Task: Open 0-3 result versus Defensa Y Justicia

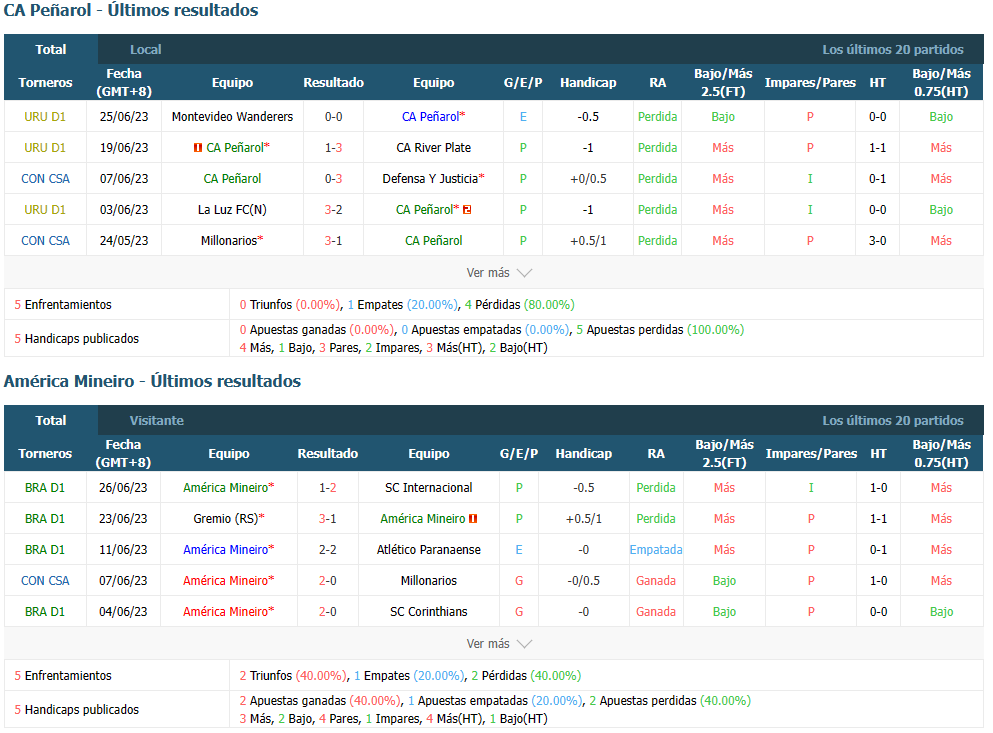Action: [x=334, y=179]
